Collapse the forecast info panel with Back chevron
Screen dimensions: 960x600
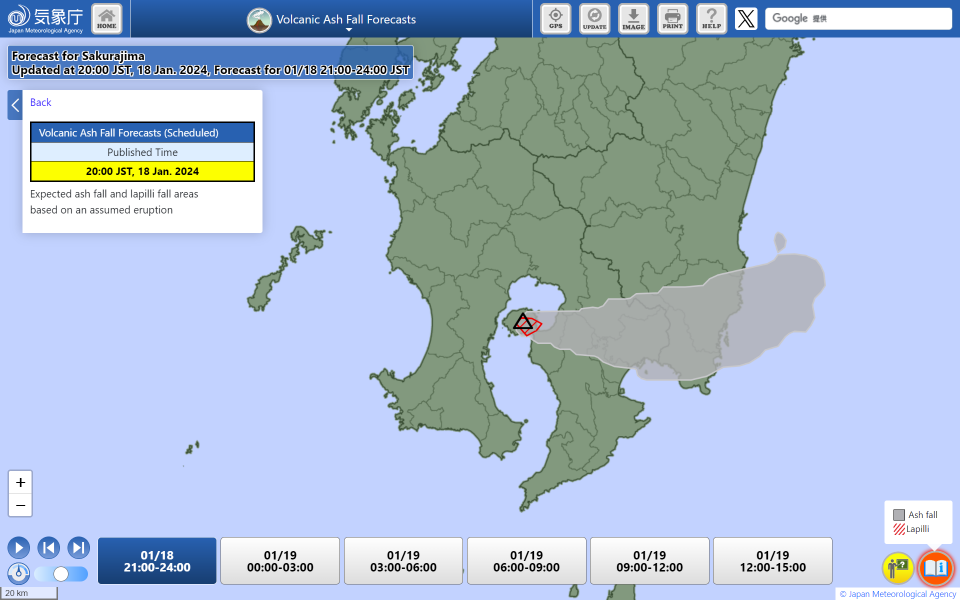pyautogui.click(x=14, y=104)
